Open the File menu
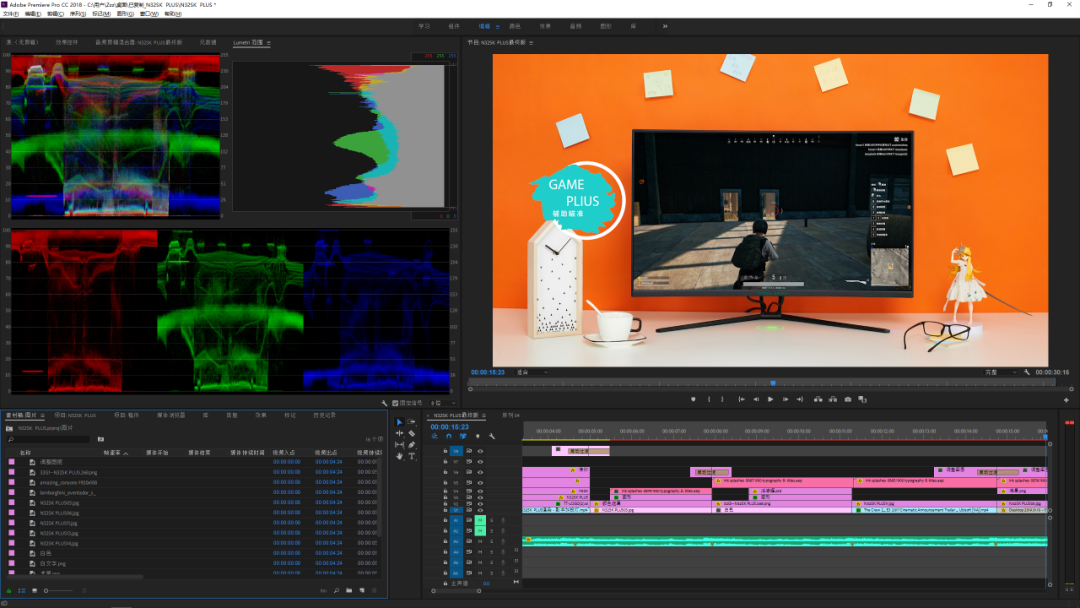The height and width of the screenshot is (608, 1080). click(10, 14)
